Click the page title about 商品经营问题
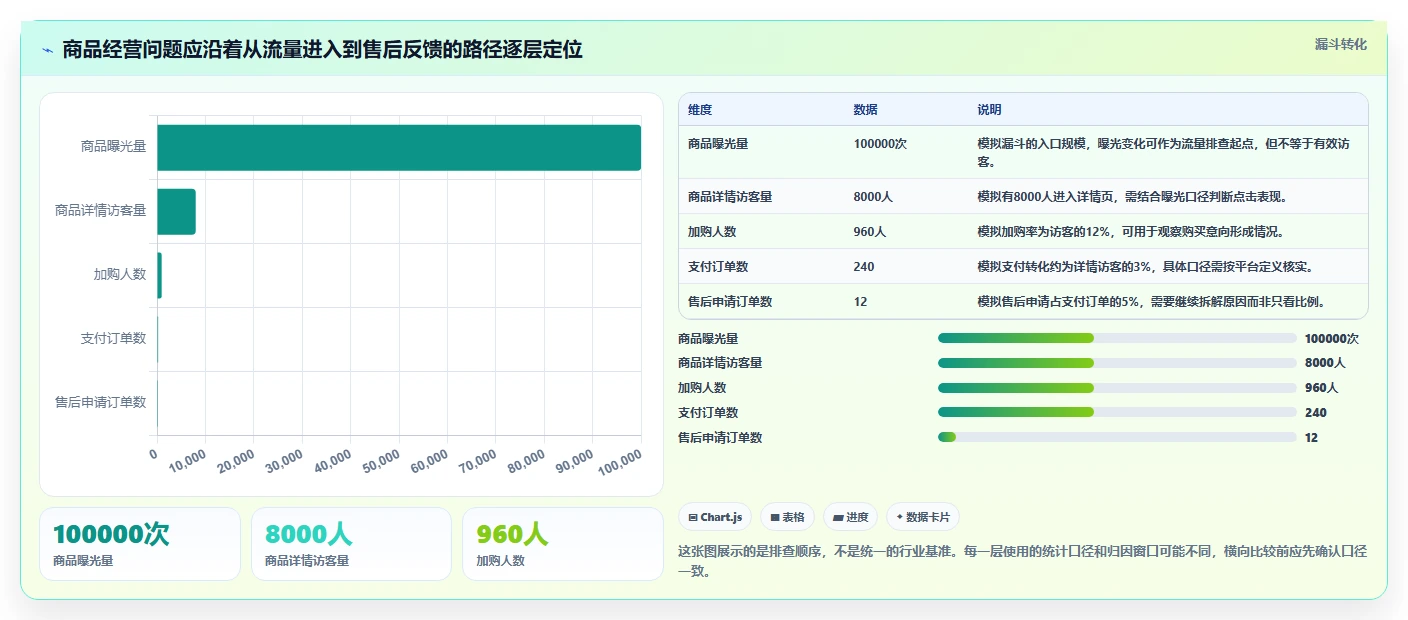The width and height of the screenshot is (1408, 620). coord(322,50)
